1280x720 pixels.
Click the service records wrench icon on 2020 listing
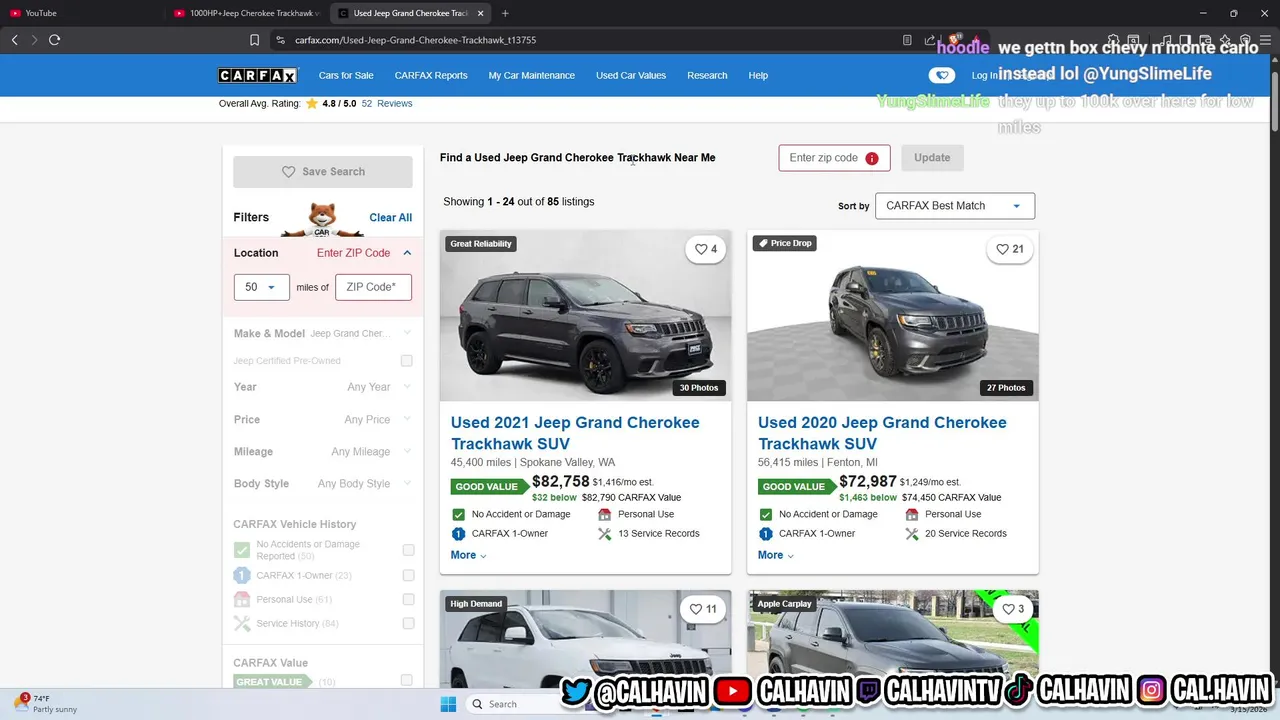pos(911,534)
